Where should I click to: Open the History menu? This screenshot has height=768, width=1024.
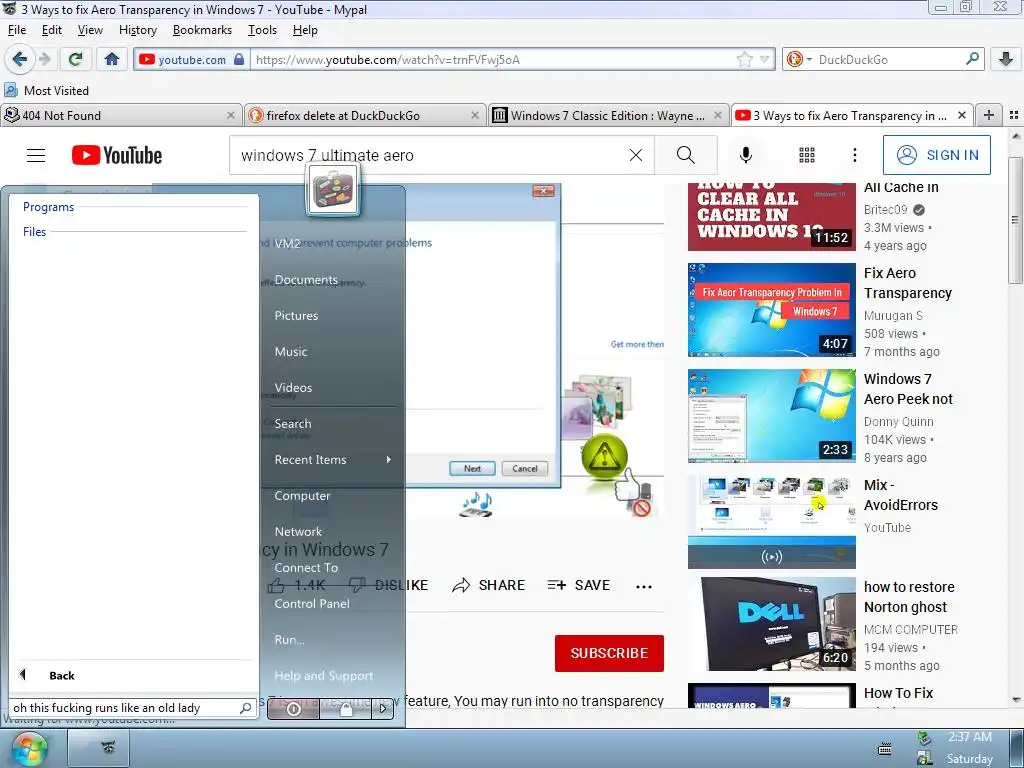click(138, 30)
